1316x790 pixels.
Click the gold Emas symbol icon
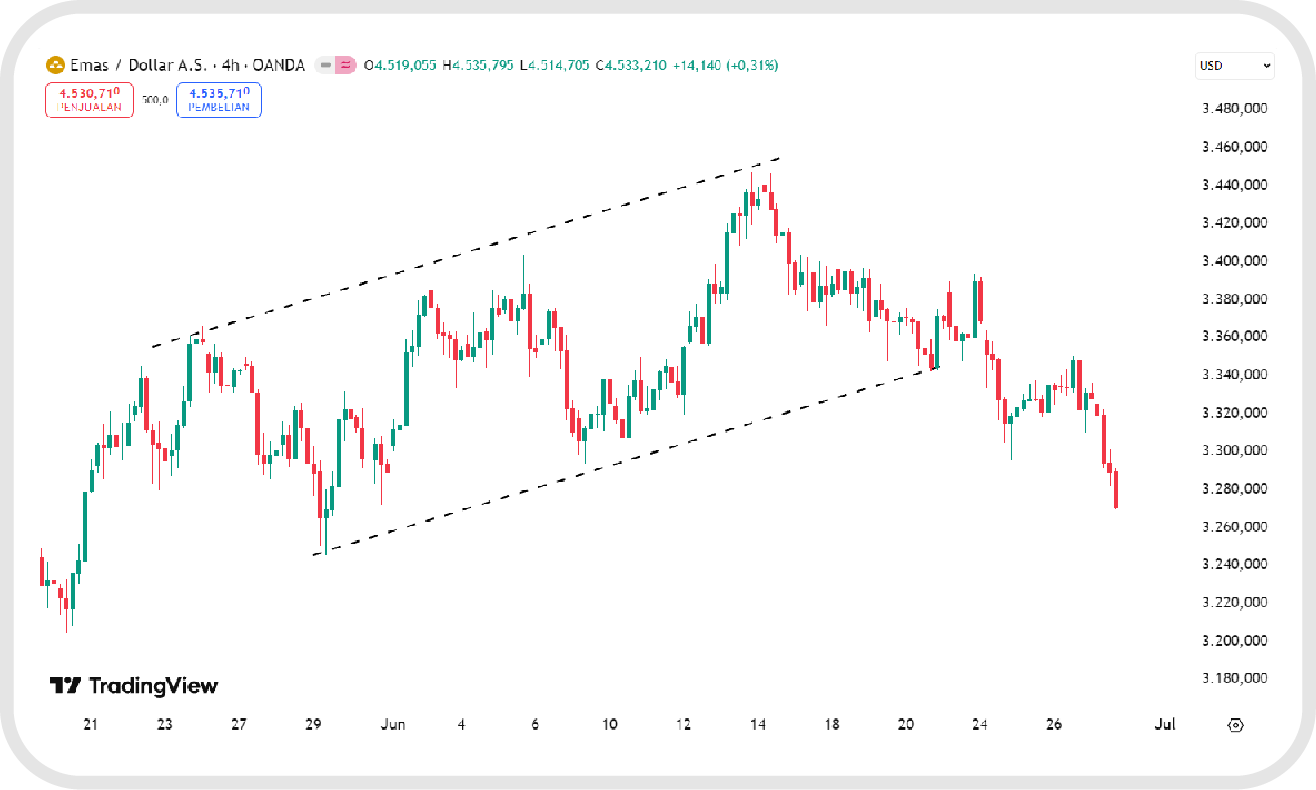pos(55,66)
